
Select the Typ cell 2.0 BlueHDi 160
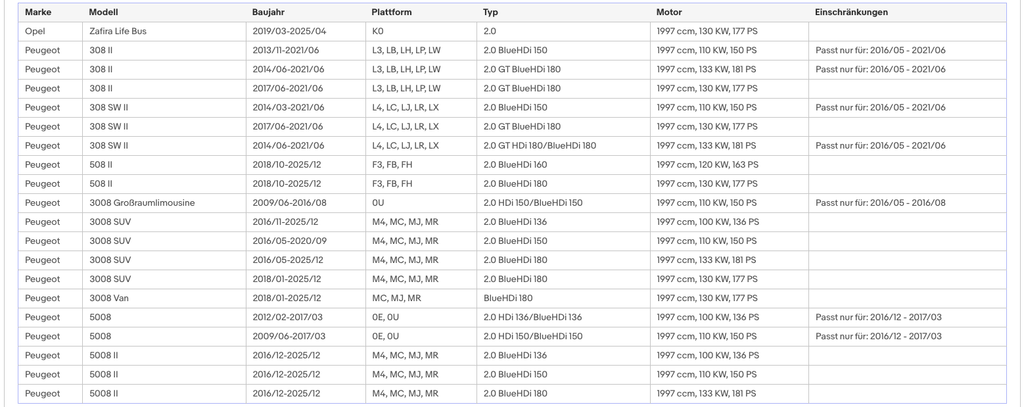tap(563, 165)
